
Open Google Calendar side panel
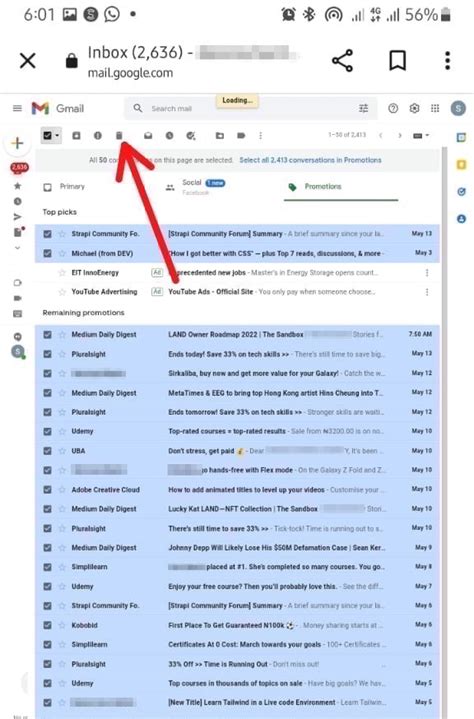[461, 137]
